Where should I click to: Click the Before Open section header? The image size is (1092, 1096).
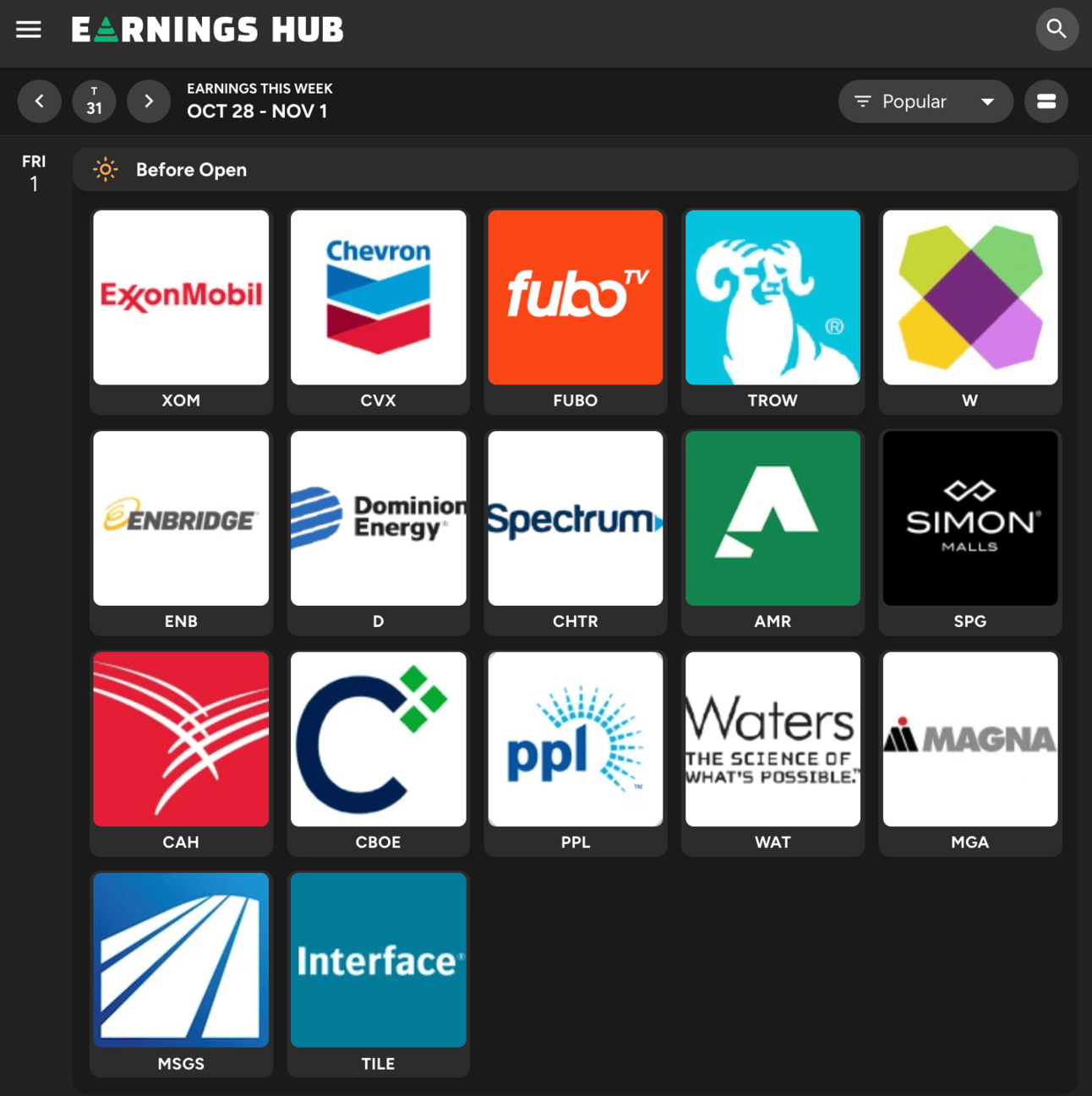[x=575, y=170]
